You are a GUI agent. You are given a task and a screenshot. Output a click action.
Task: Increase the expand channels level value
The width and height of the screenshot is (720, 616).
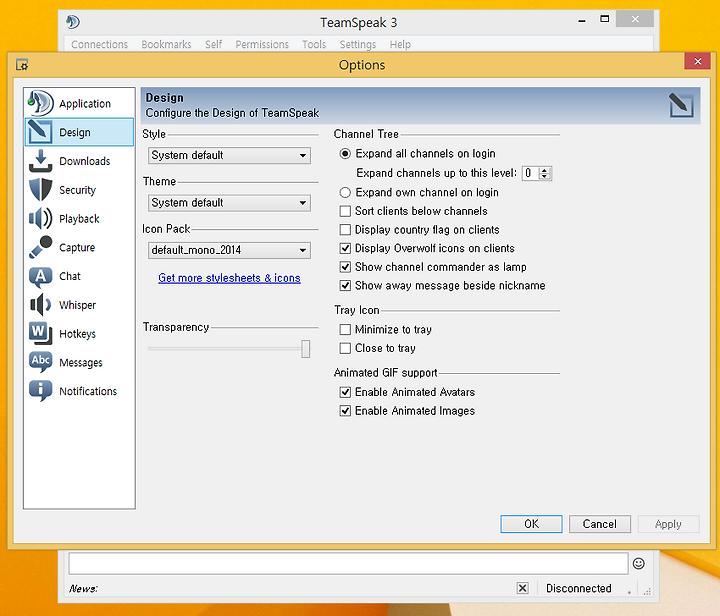tap(545, 170)
